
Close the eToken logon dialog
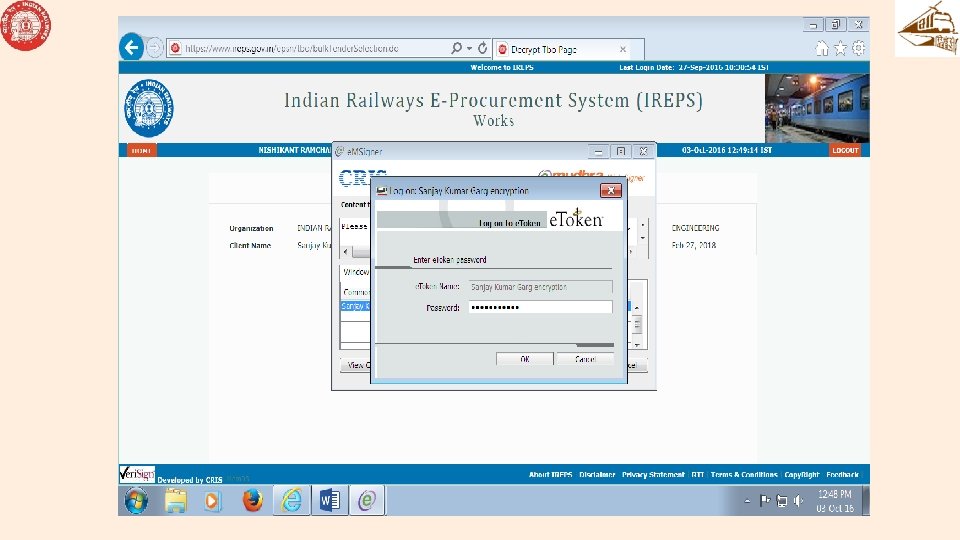coord(610,190)
